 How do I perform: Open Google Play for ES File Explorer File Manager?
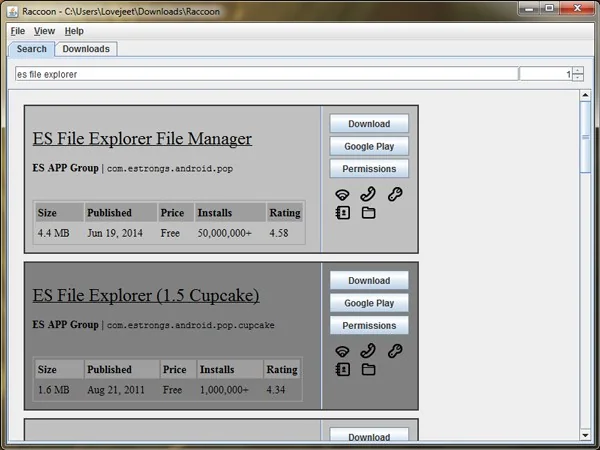tap(369, 146)
